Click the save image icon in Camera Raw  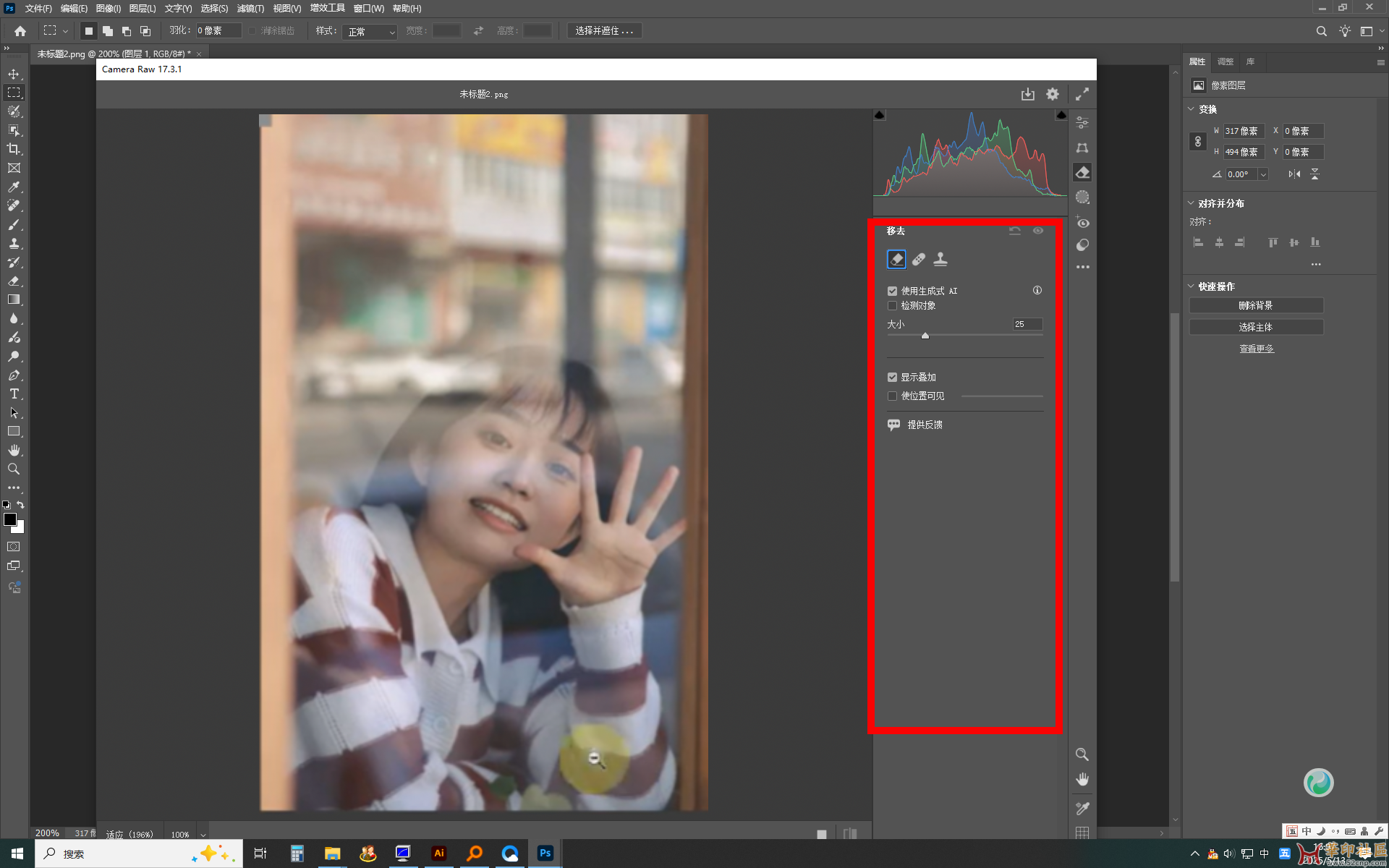pos(1027,94)
